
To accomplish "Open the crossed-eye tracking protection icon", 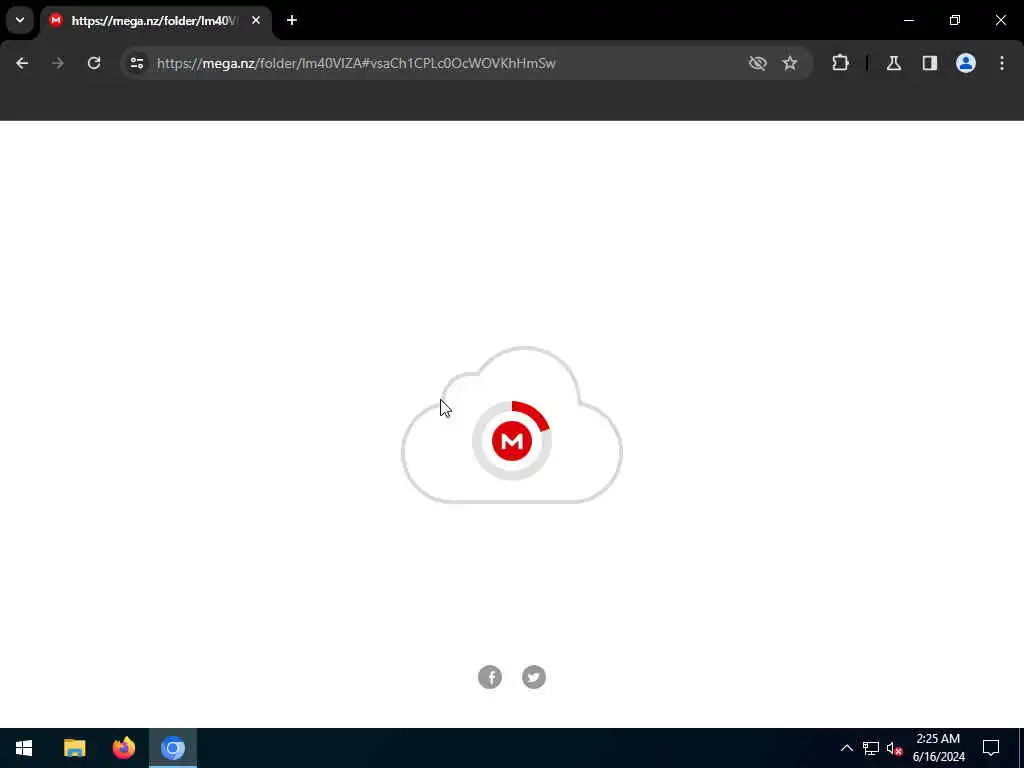I will tap(758, 63).
